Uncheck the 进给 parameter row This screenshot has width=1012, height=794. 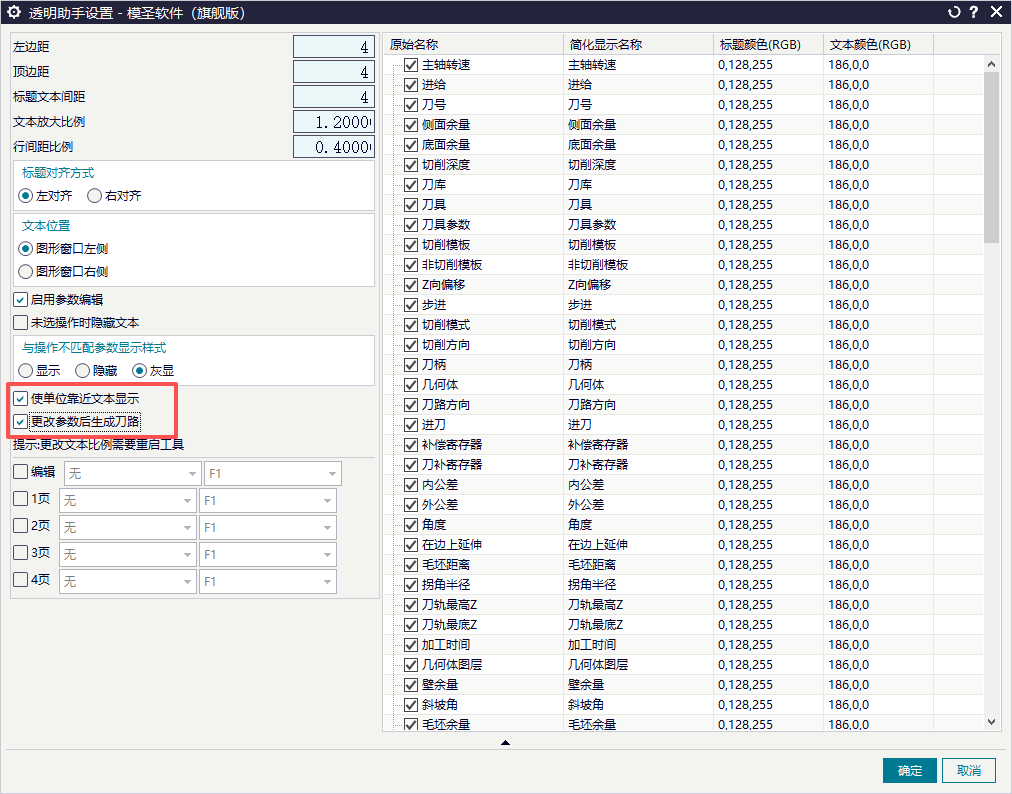coord(411,85)
